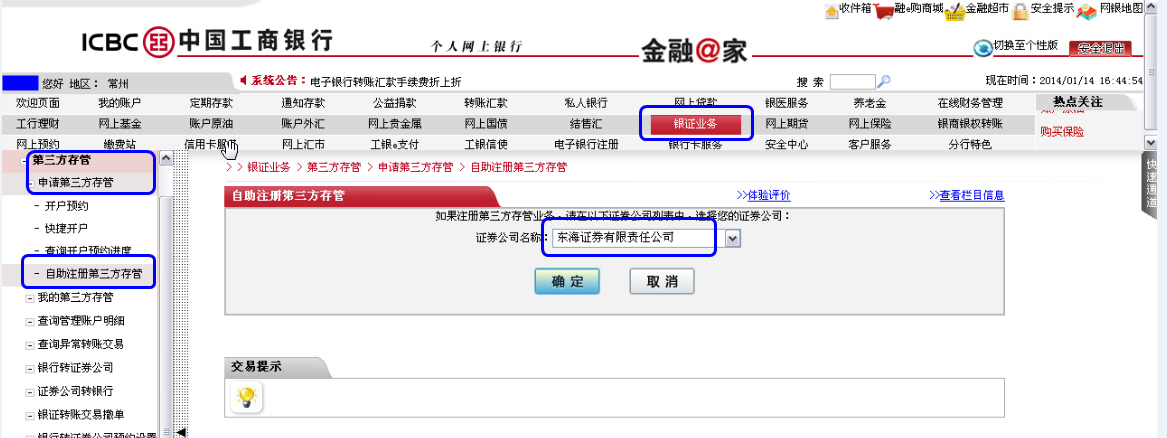Open the 银证业务 menu item
The height and width of the screenshot is (438, 1167).
(x=696, y=123)
